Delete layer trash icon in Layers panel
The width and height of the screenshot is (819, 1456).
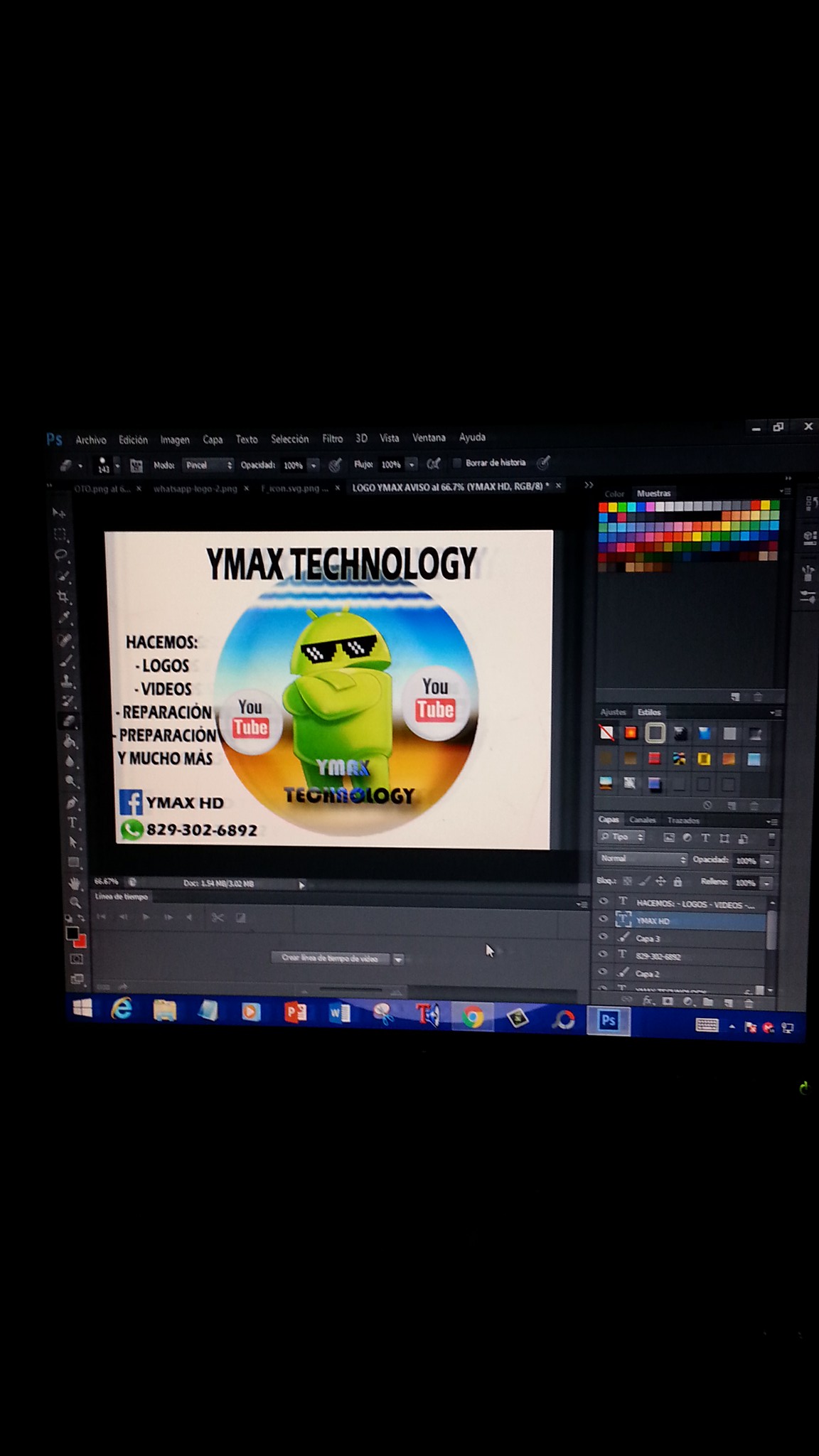coord(748,1002)
